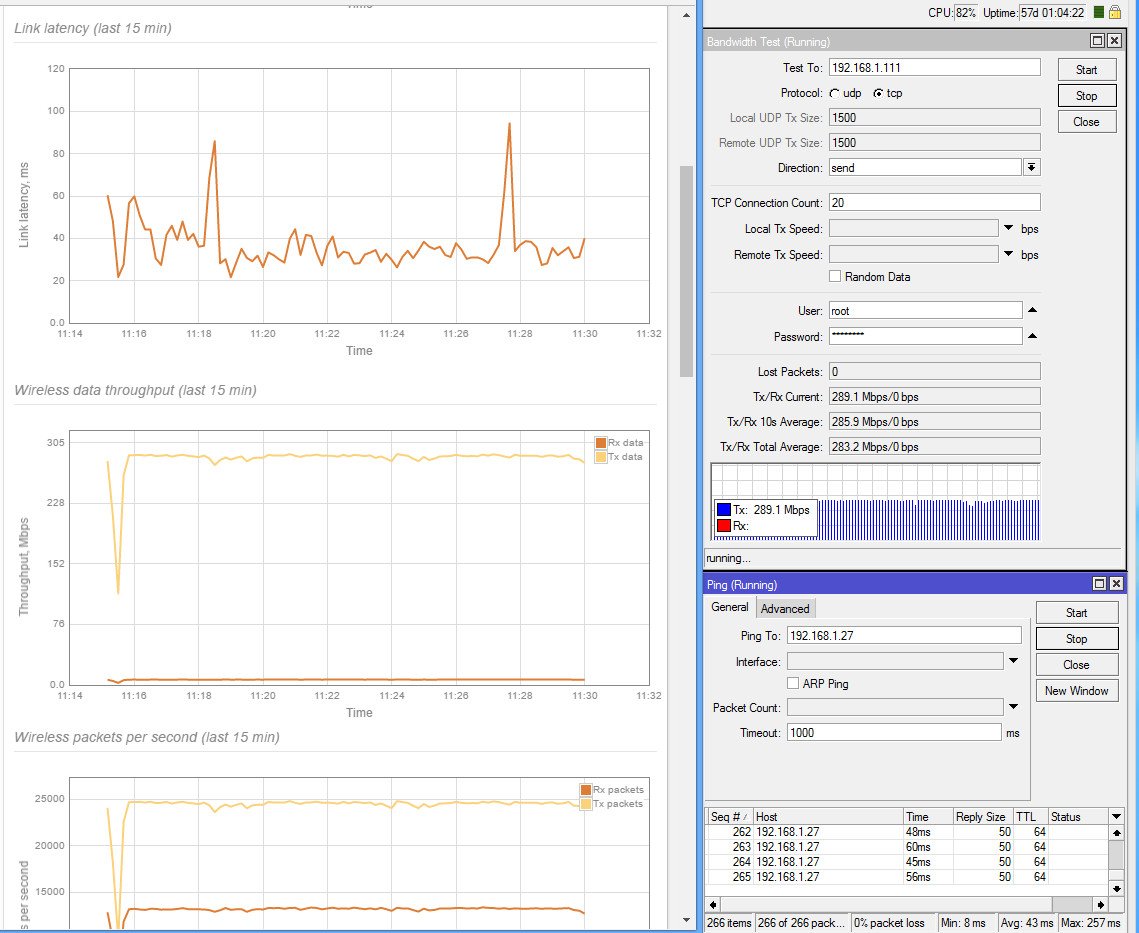This screenshot has width=1139, height=933.
Task: Sort ping results by Time column
Action: [928, 817]
